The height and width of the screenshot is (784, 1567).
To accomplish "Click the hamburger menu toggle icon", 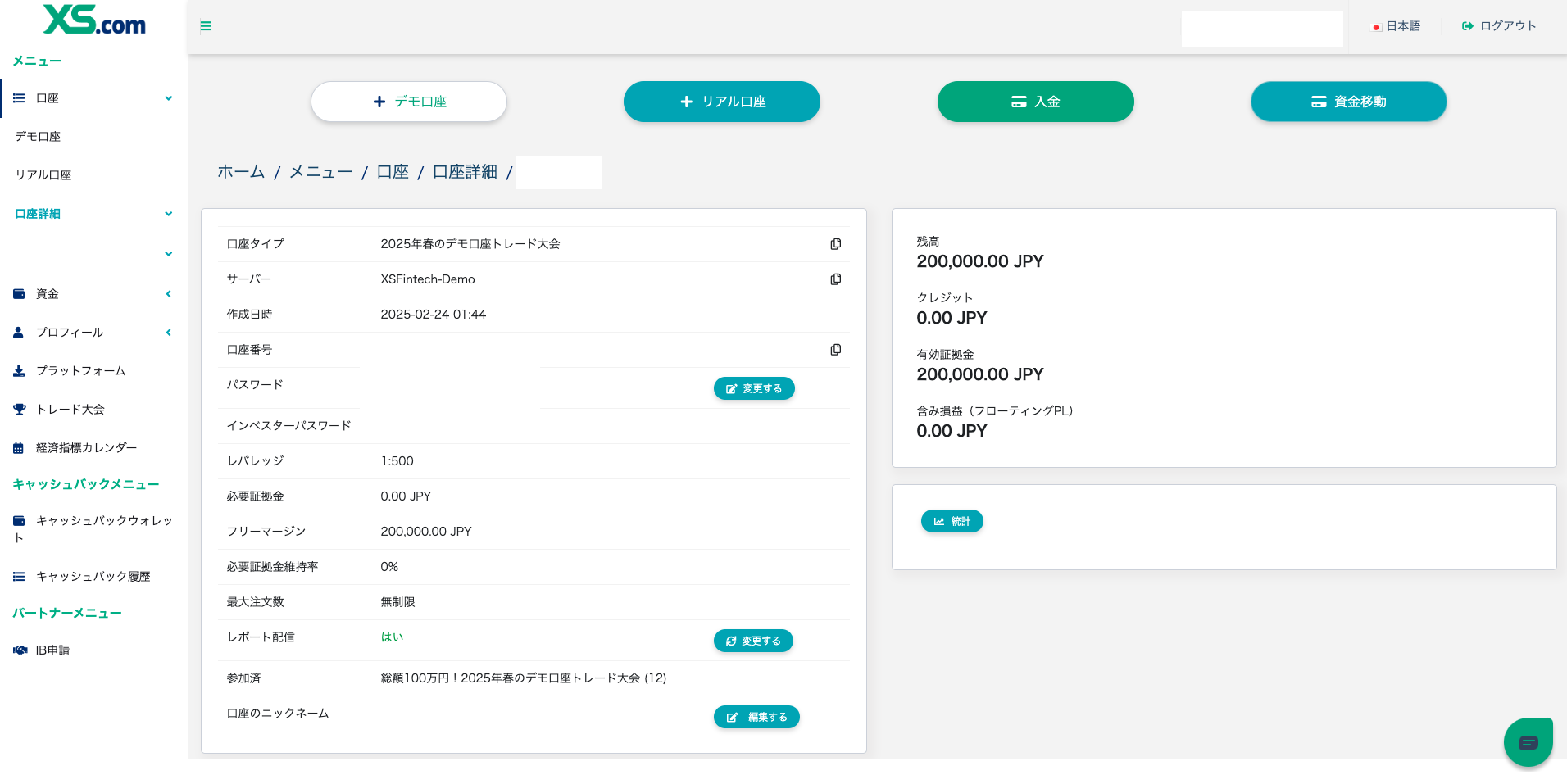I will 206,26.
